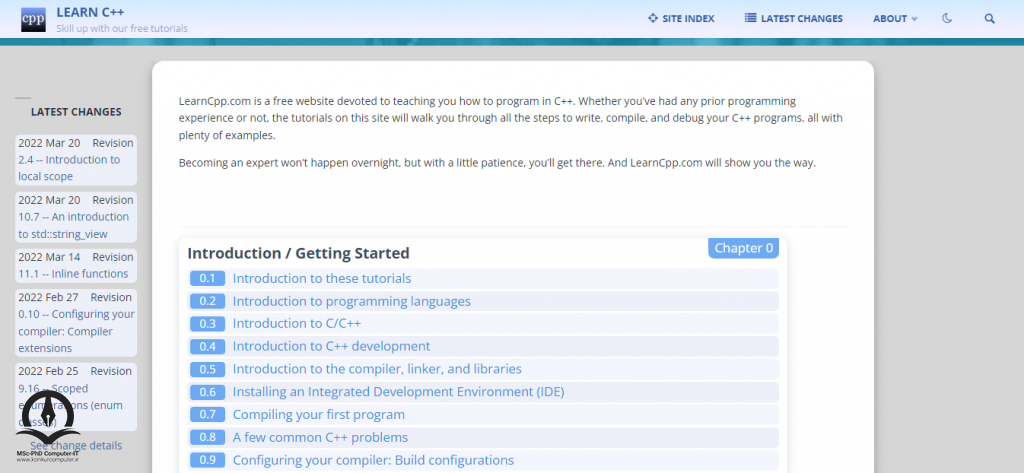
Task: Click the Introduction / Getting Started heading
Action: pyautogui.click(x=298, y=253)
